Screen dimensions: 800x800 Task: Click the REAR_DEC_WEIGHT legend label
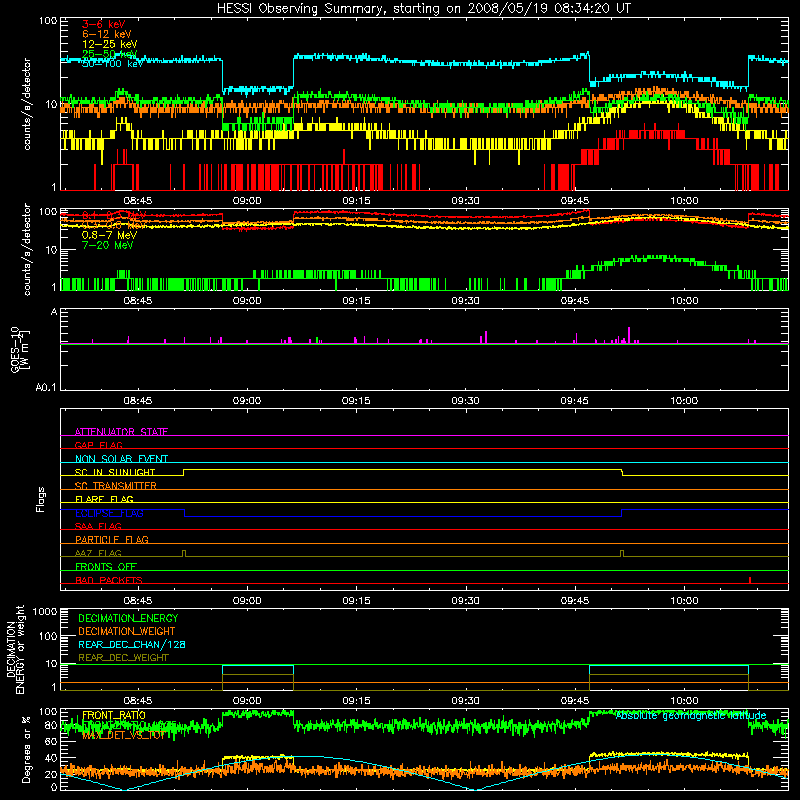(x=123, y=658)
